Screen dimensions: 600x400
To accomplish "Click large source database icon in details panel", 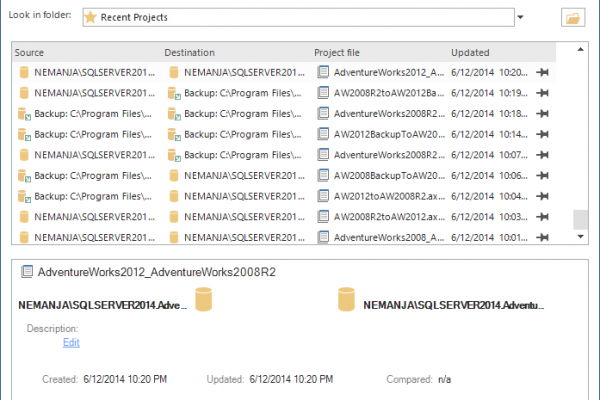I will [204, 299].
